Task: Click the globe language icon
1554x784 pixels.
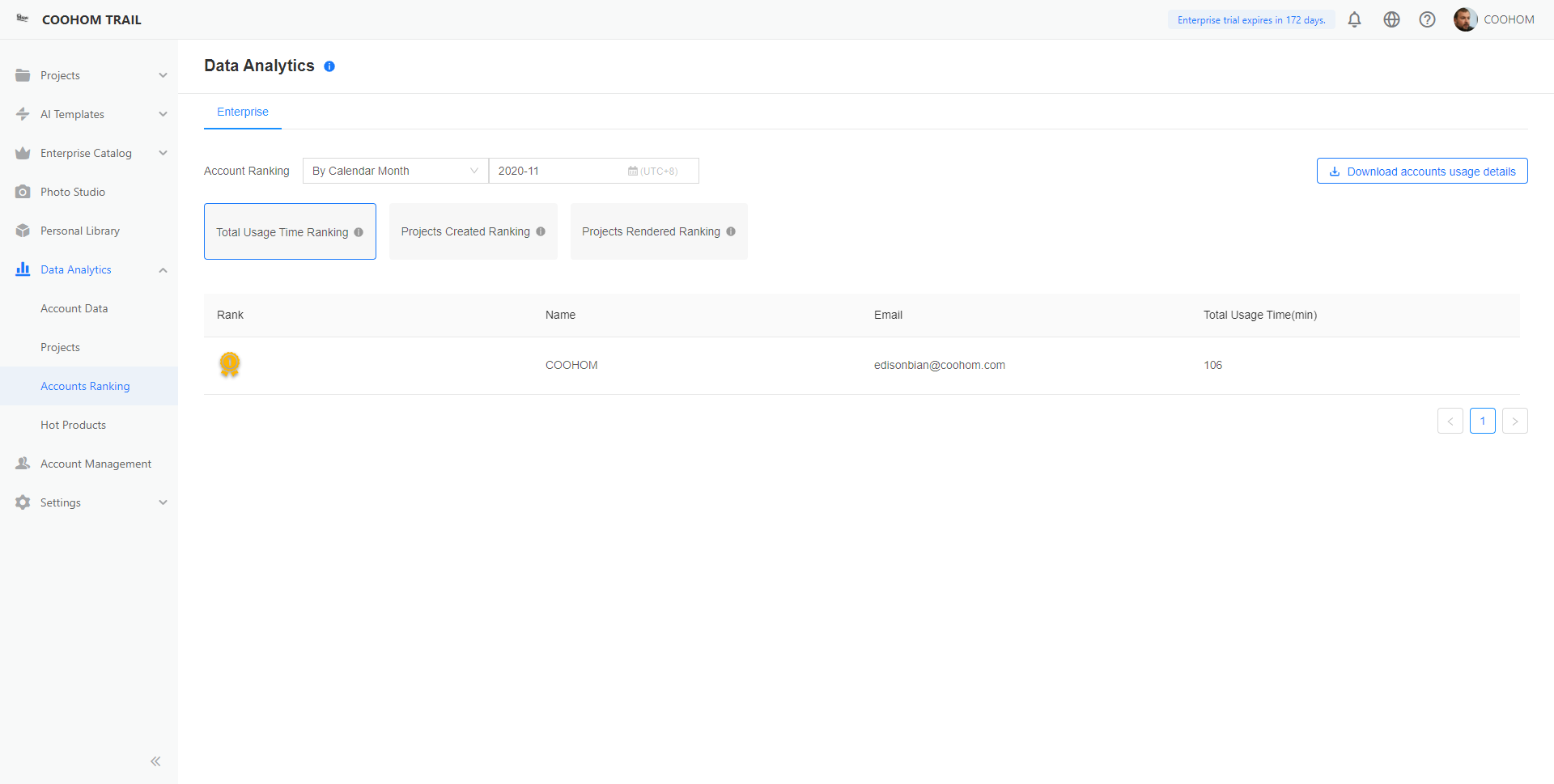Action: click(1391, 19)
